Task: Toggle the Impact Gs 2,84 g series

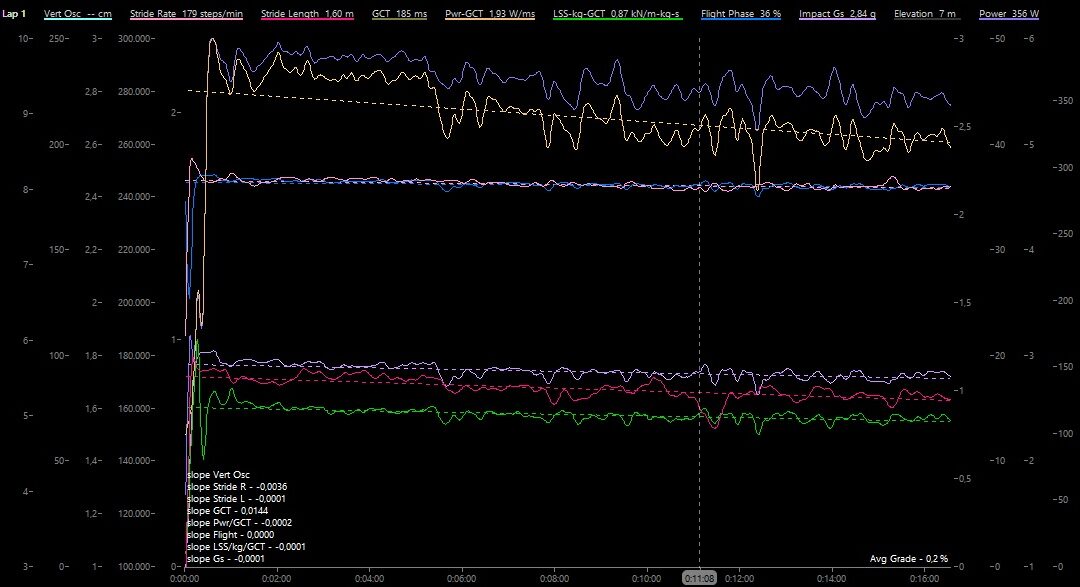Action: pos(838,14)
